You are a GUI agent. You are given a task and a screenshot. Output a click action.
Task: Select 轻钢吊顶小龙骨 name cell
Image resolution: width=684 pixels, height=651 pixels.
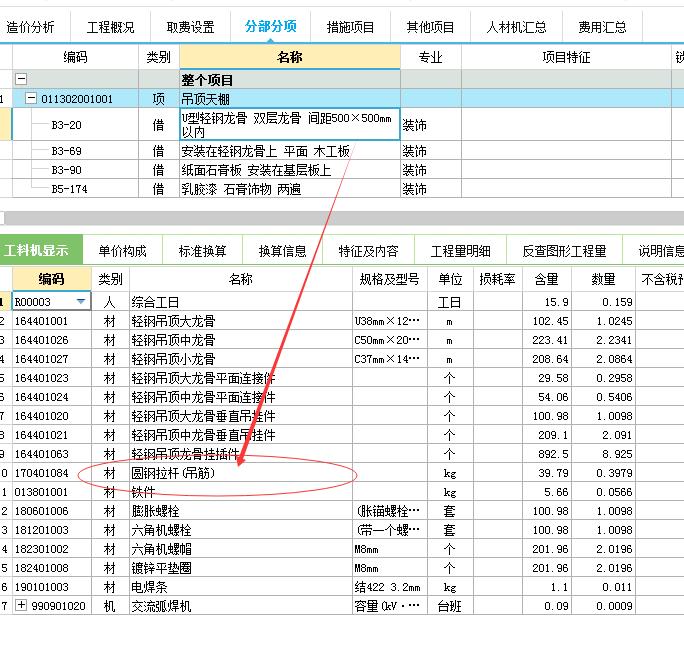241,359
